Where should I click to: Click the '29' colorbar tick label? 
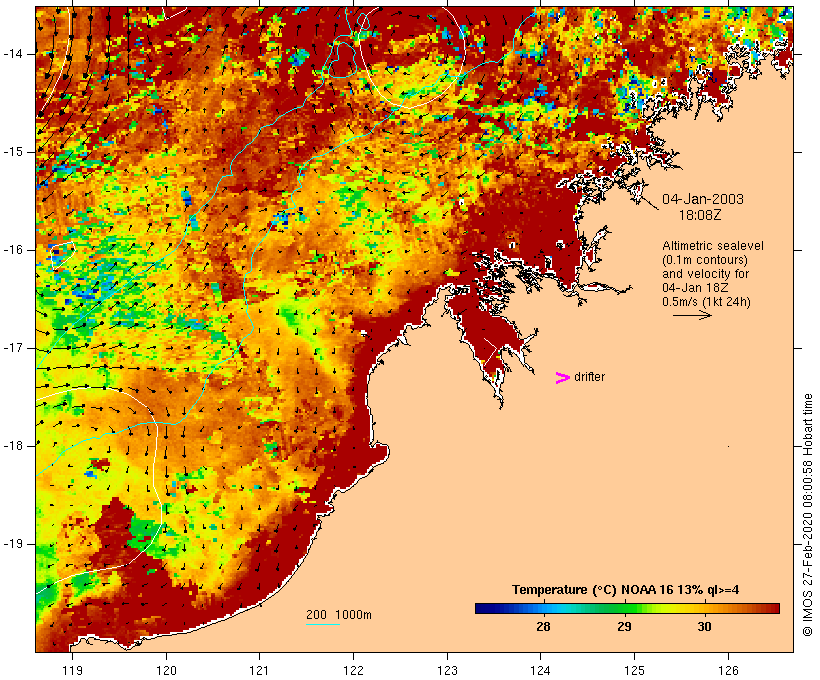(x=624, y=626)
